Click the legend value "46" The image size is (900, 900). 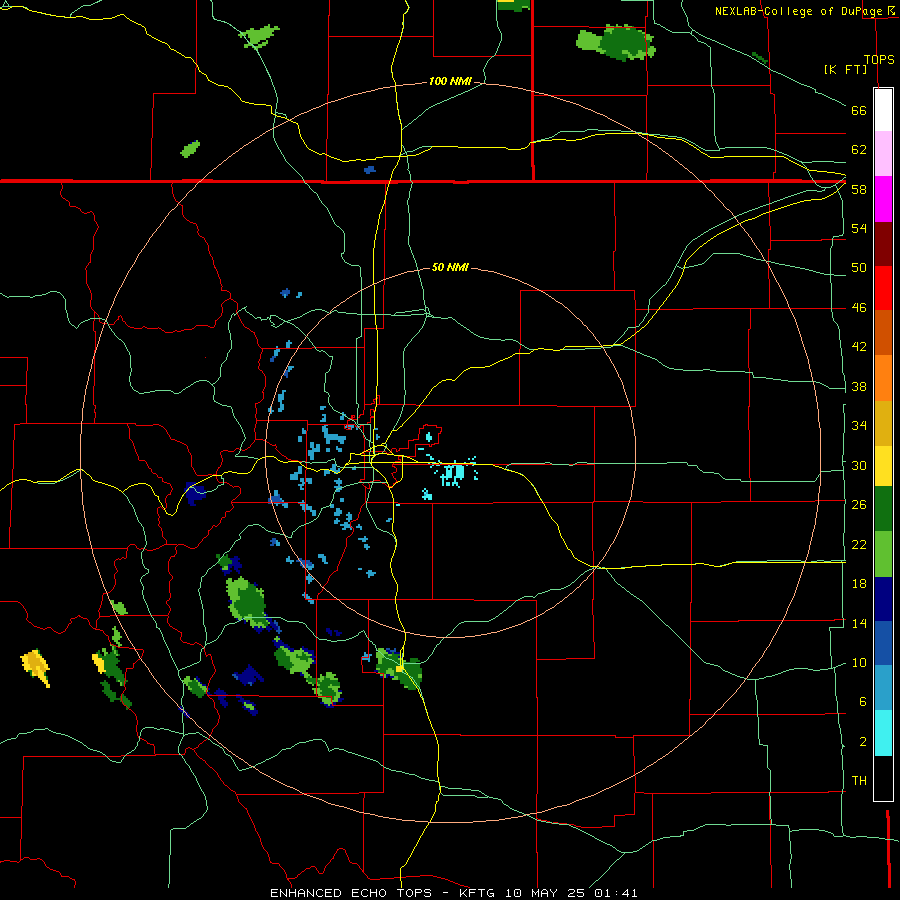click(x=859, y=307)
